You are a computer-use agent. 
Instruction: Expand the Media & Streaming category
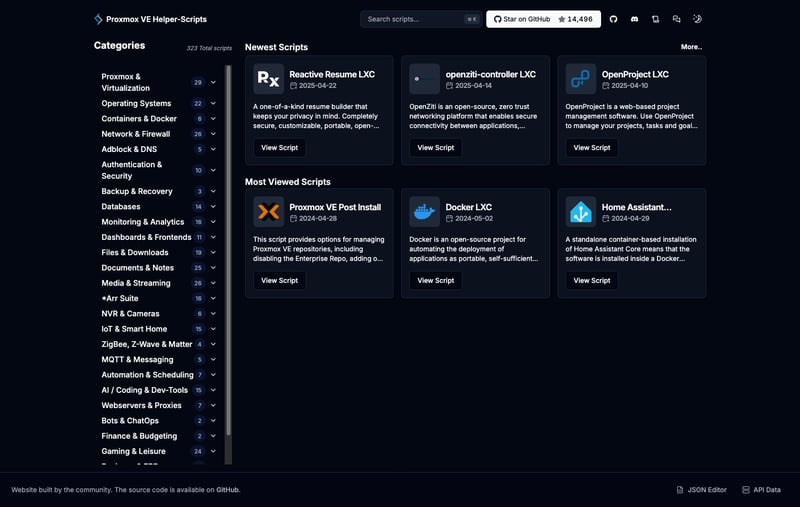click(213, 283)
